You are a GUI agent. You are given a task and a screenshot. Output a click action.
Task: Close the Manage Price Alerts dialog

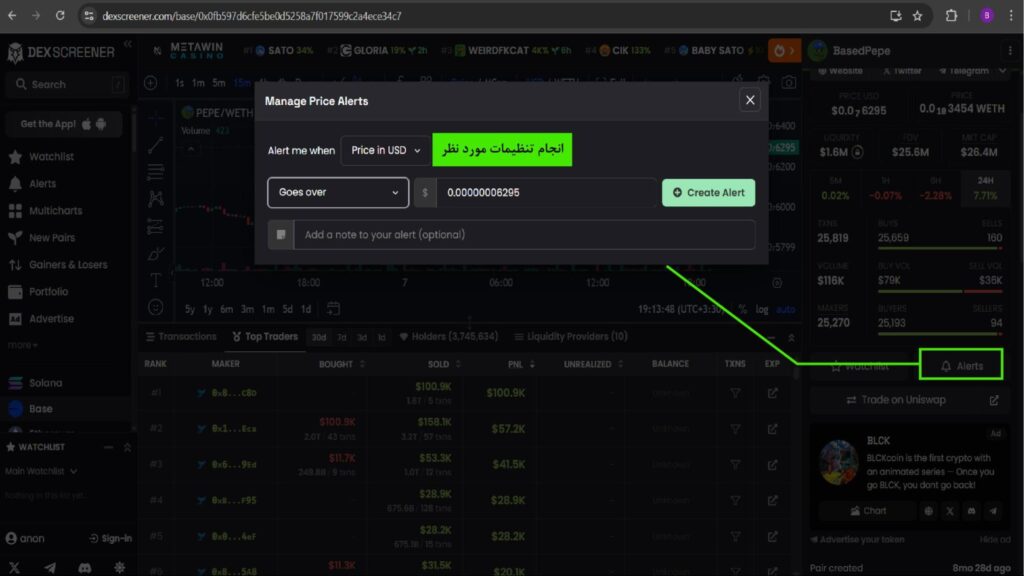(x=750, y=101)
